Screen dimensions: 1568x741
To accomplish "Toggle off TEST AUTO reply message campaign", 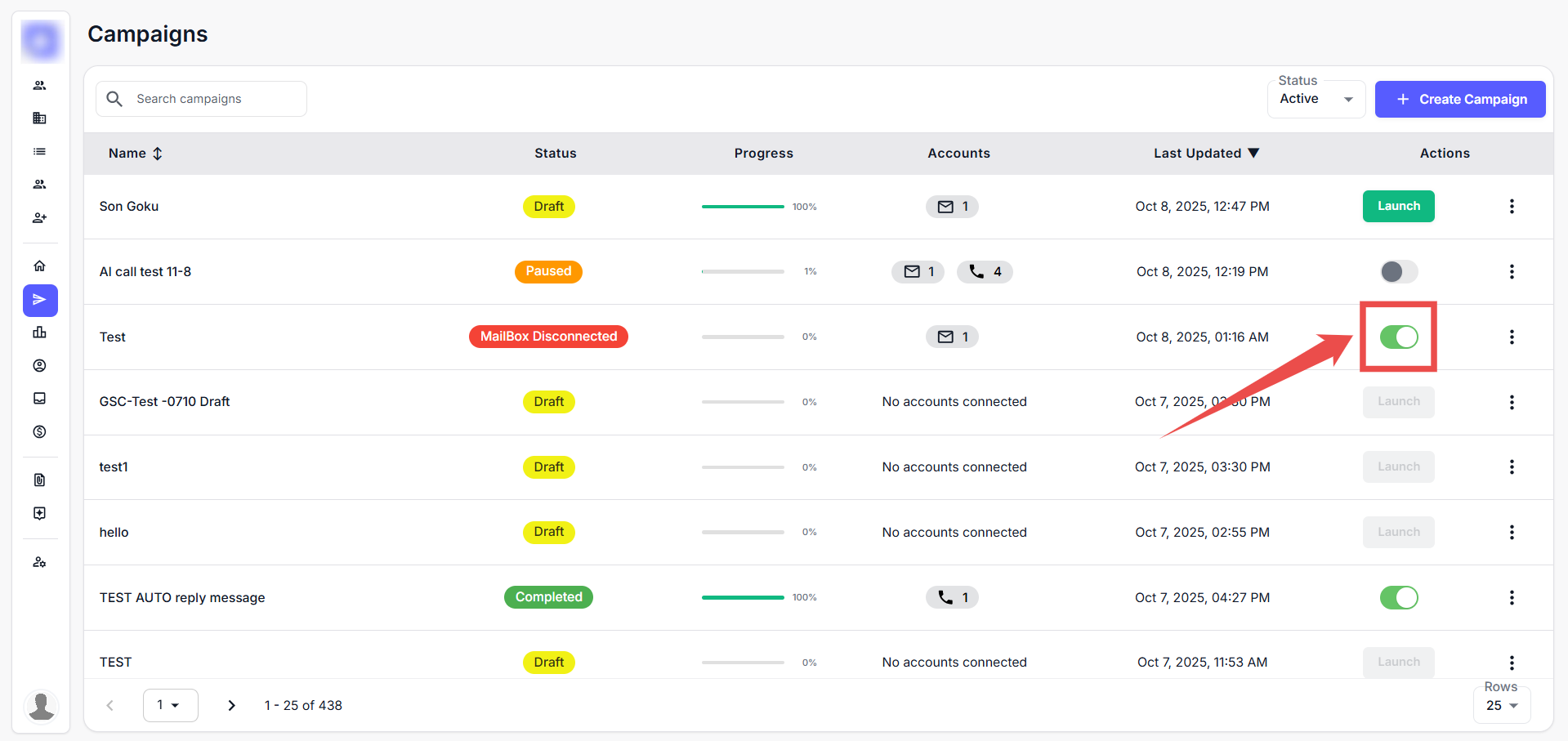I will [1398, 597].
